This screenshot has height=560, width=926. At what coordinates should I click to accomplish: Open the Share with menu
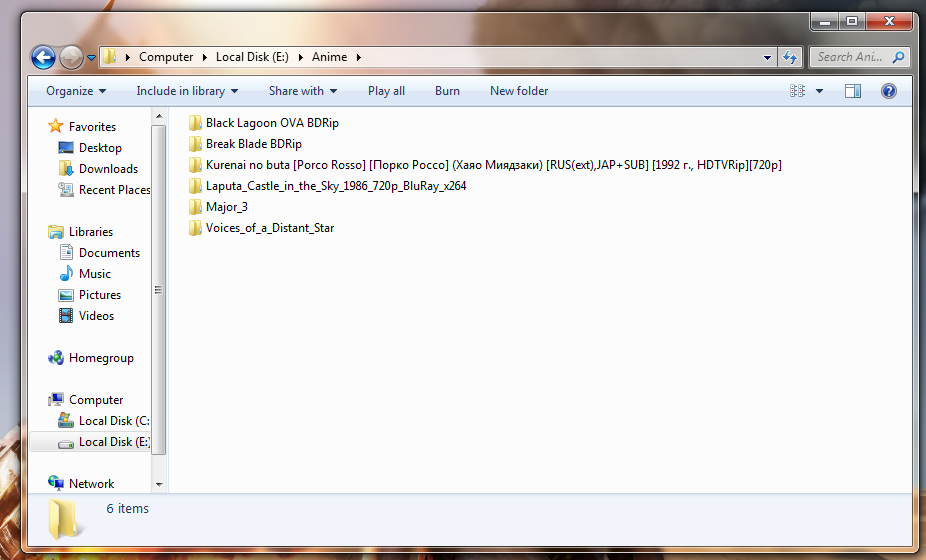coord(303,91)
